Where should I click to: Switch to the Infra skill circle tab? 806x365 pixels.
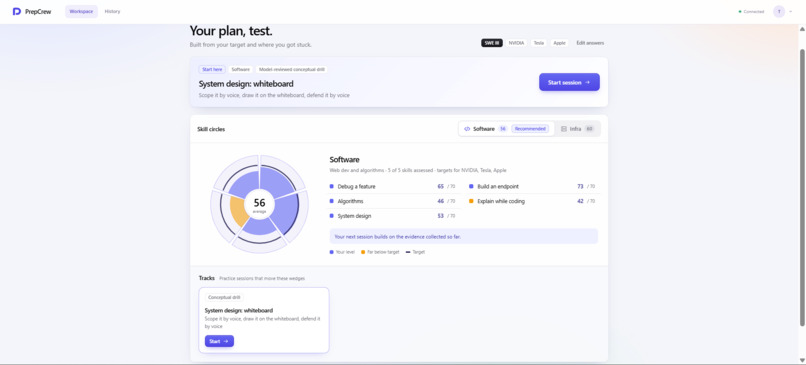point(577,129)
